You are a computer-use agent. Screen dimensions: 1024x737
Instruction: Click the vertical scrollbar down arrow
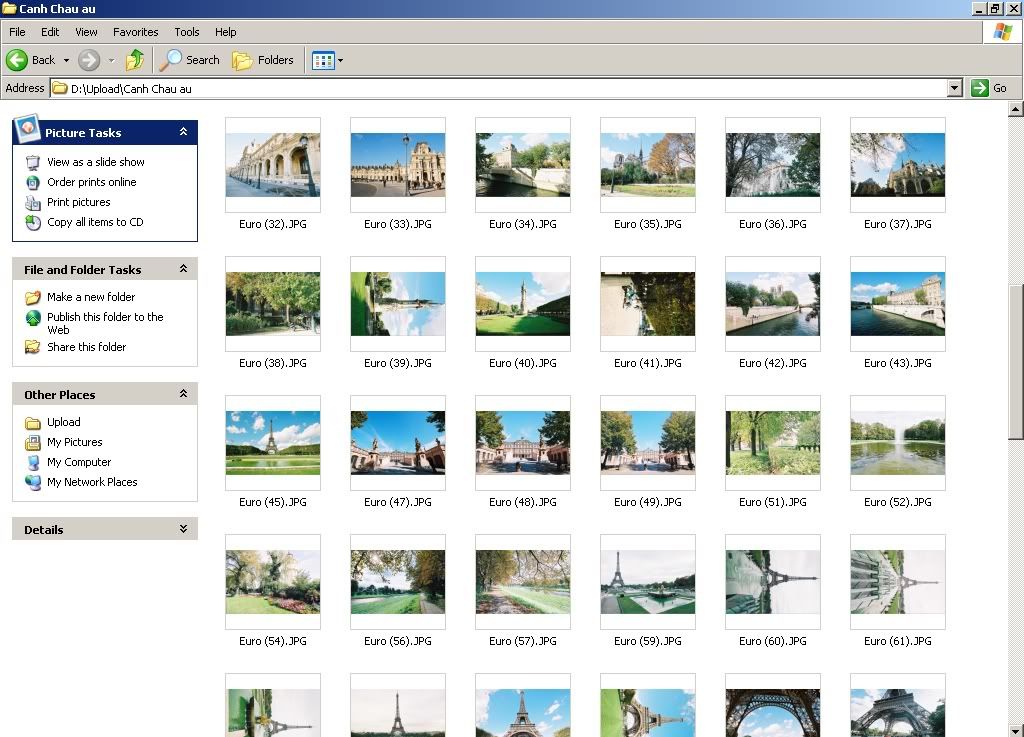click(1016, 730)
